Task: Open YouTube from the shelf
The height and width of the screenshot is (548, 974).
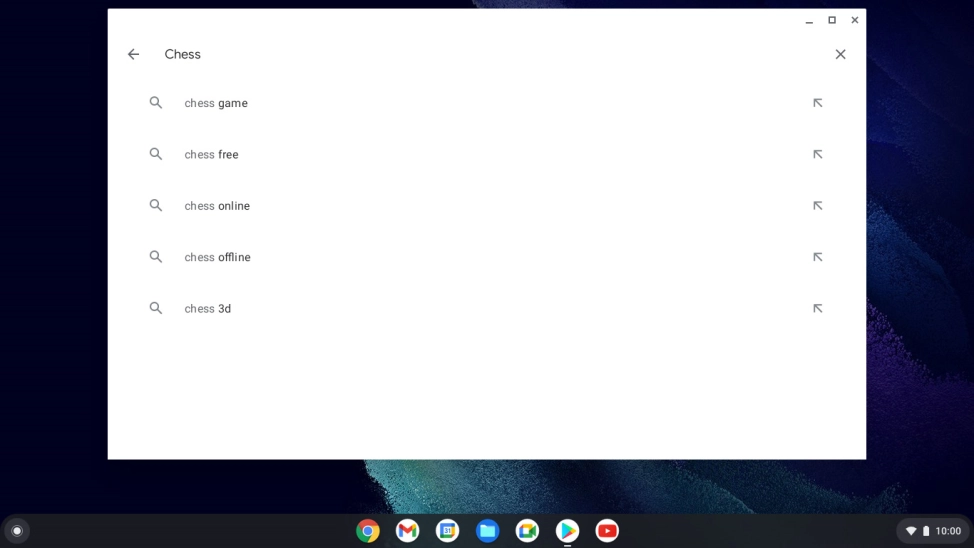Action: coord(607,531)
